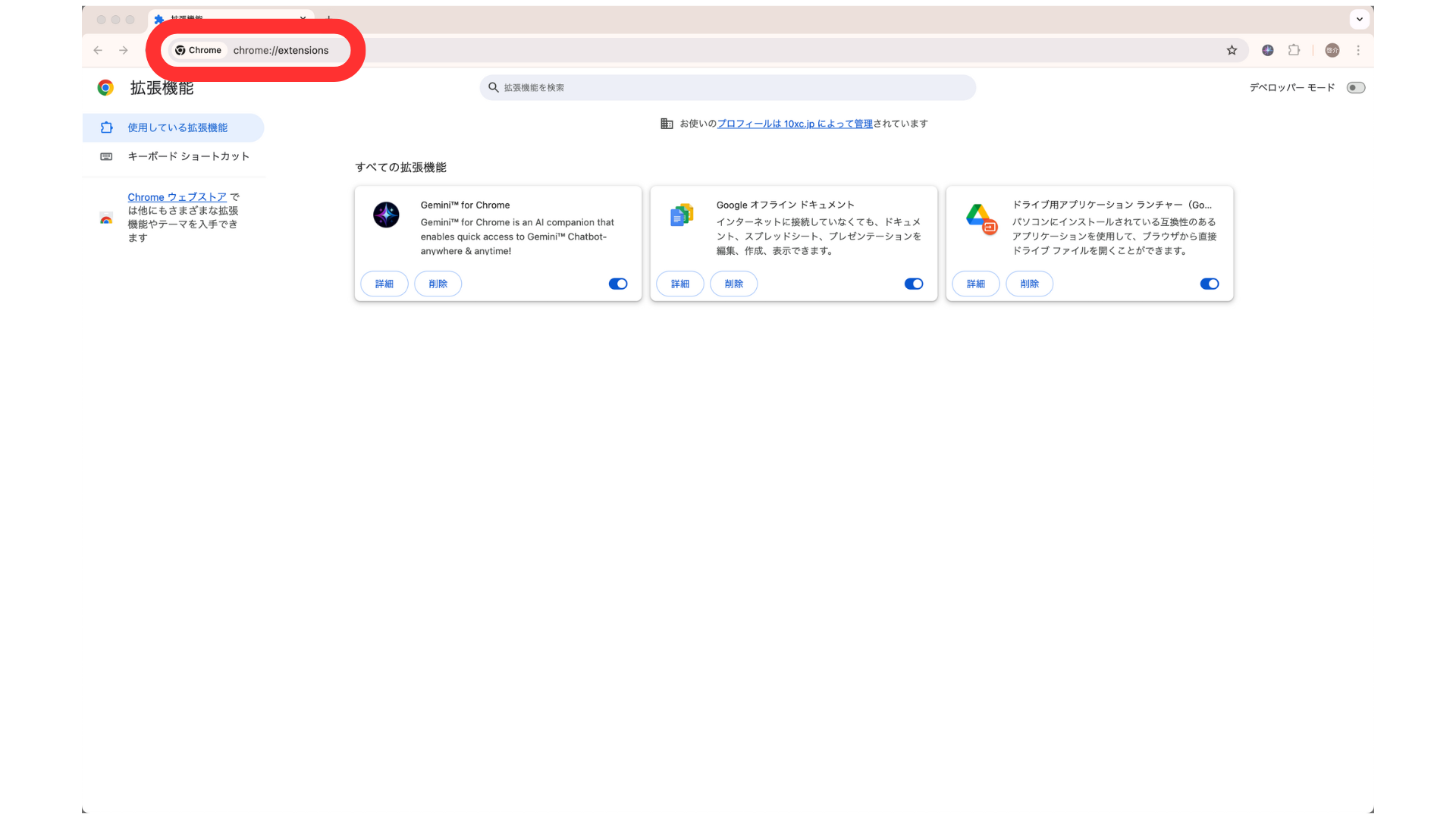The width and height of the screenshot is (1456, 819).
Task: Open 詳細 for Gemini for Chrome
Action: coord(384,284)
